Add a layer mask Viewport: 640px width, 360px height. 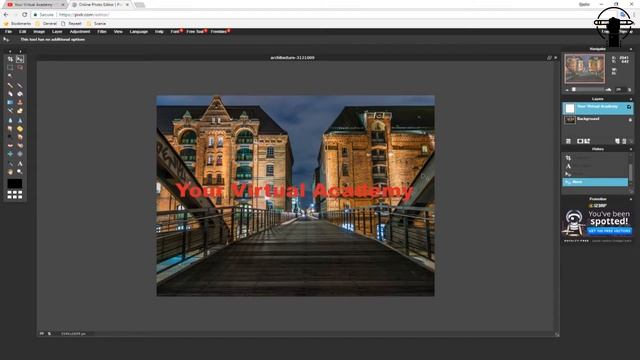580,141
